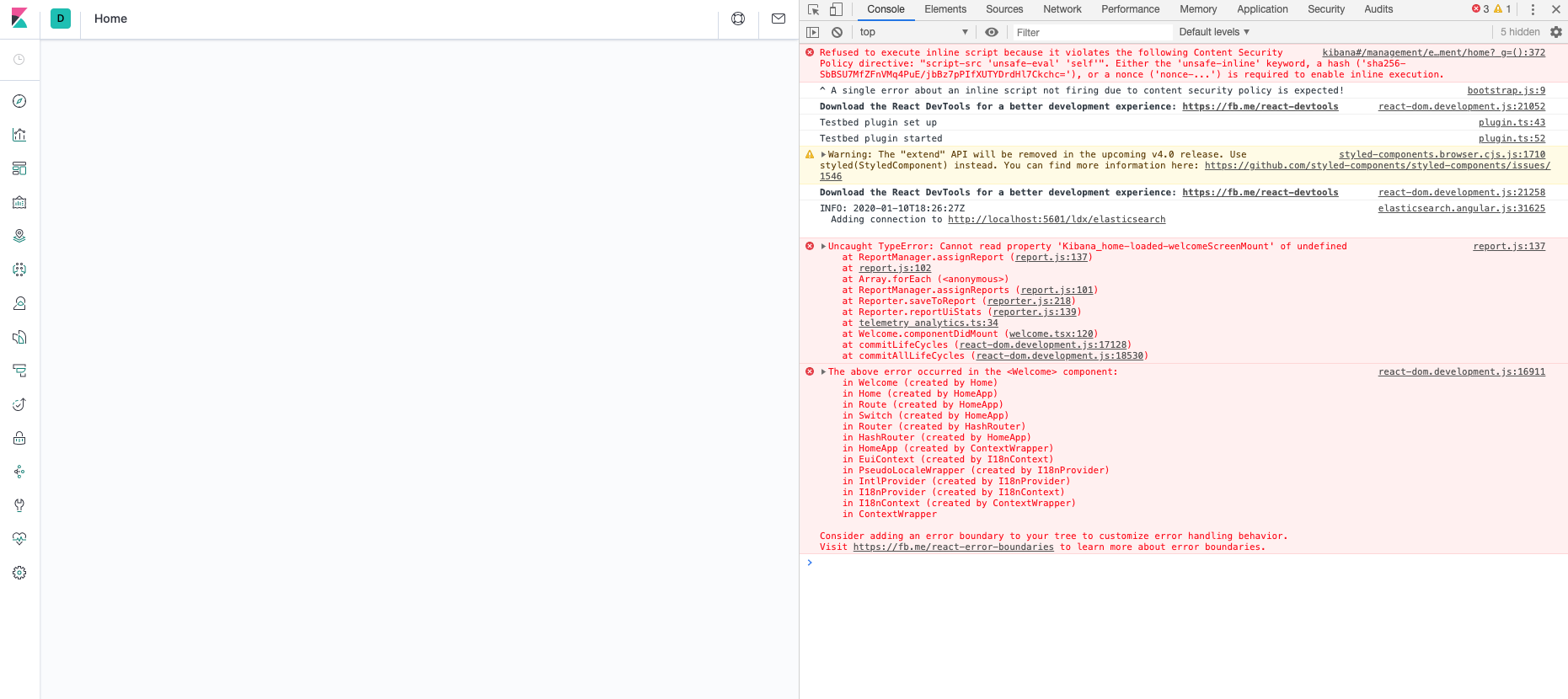Switch to the Sources tab
1568x699 pixels.
coord(1004,9)
